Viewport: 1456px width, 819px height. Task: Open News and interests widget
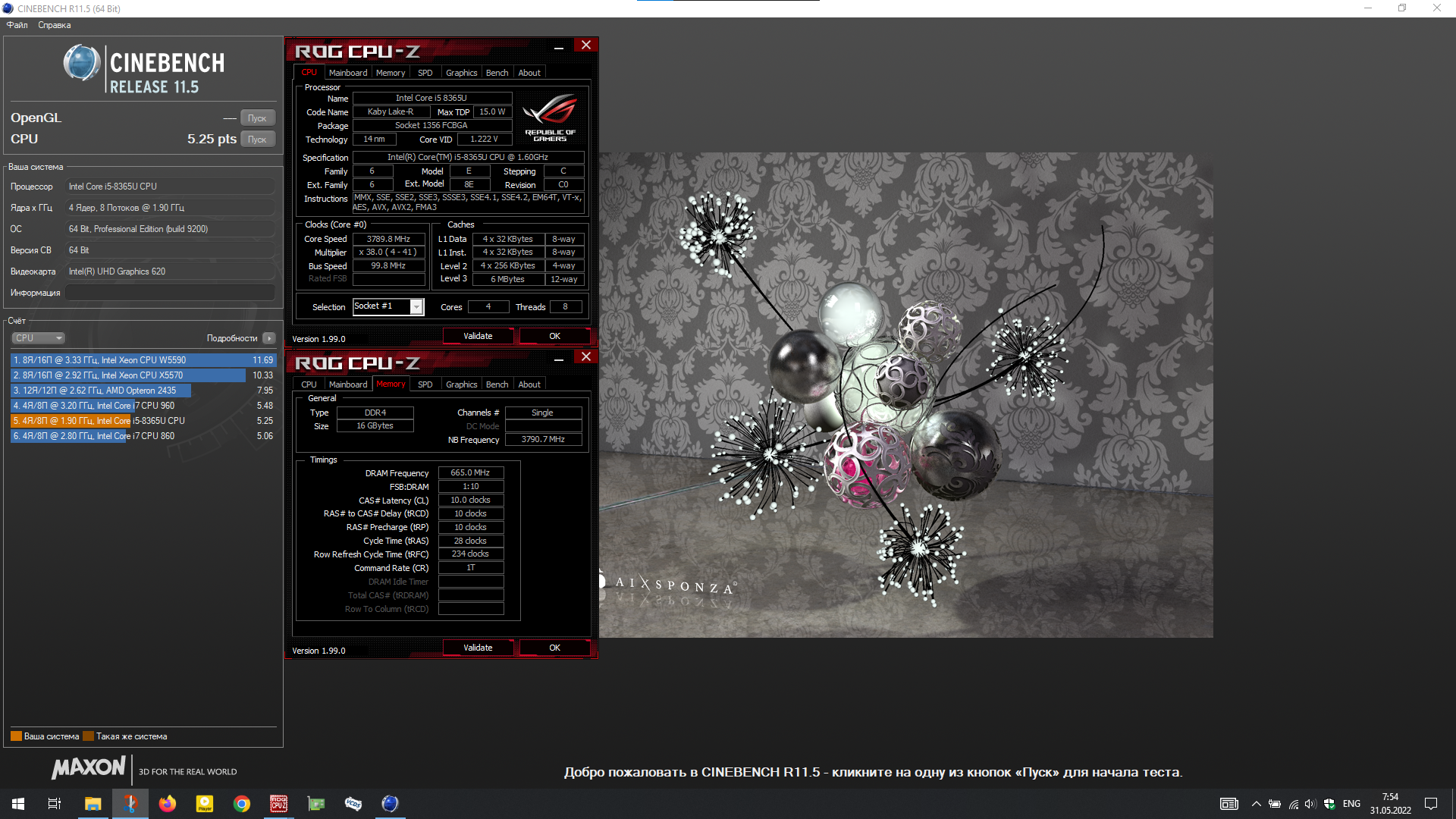(1228, 804)
